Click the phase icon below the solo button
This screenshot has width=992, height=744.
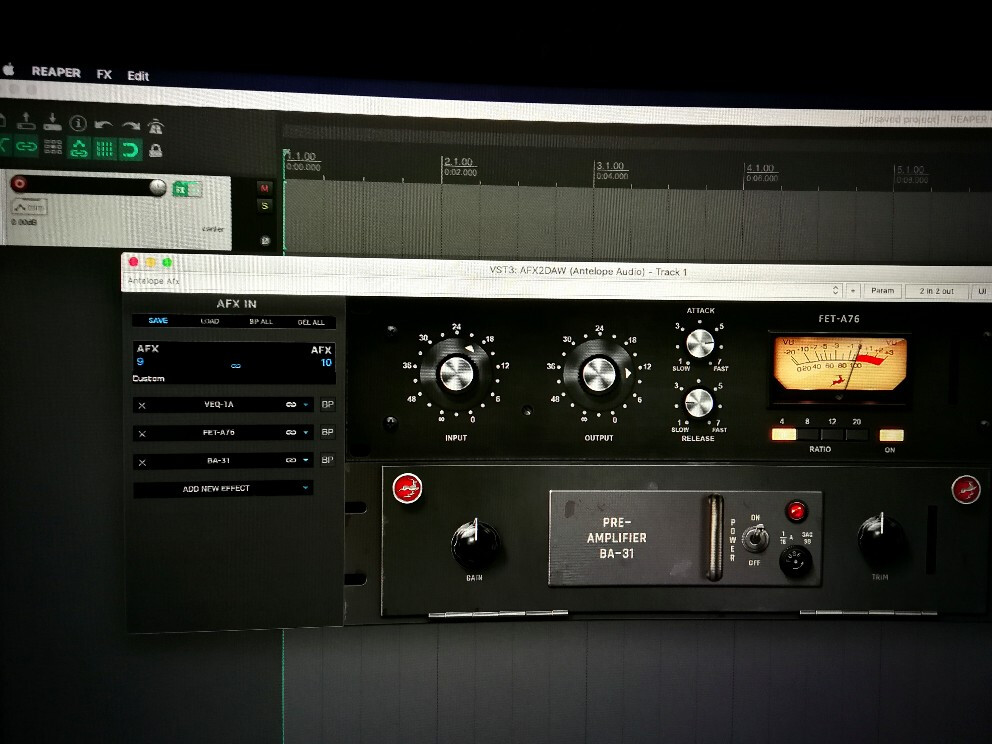266,240
